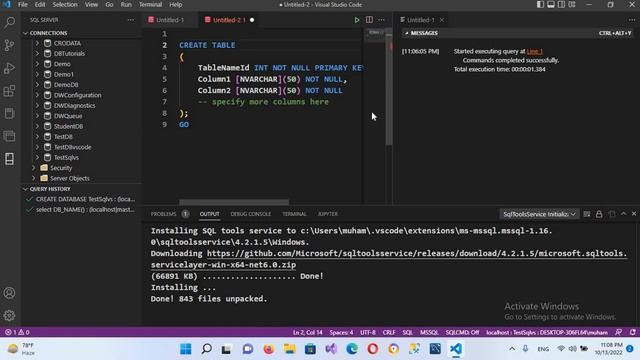Change SQL language mode in status bar
Viewport: 640px width, 360px height.
[408, 332]
